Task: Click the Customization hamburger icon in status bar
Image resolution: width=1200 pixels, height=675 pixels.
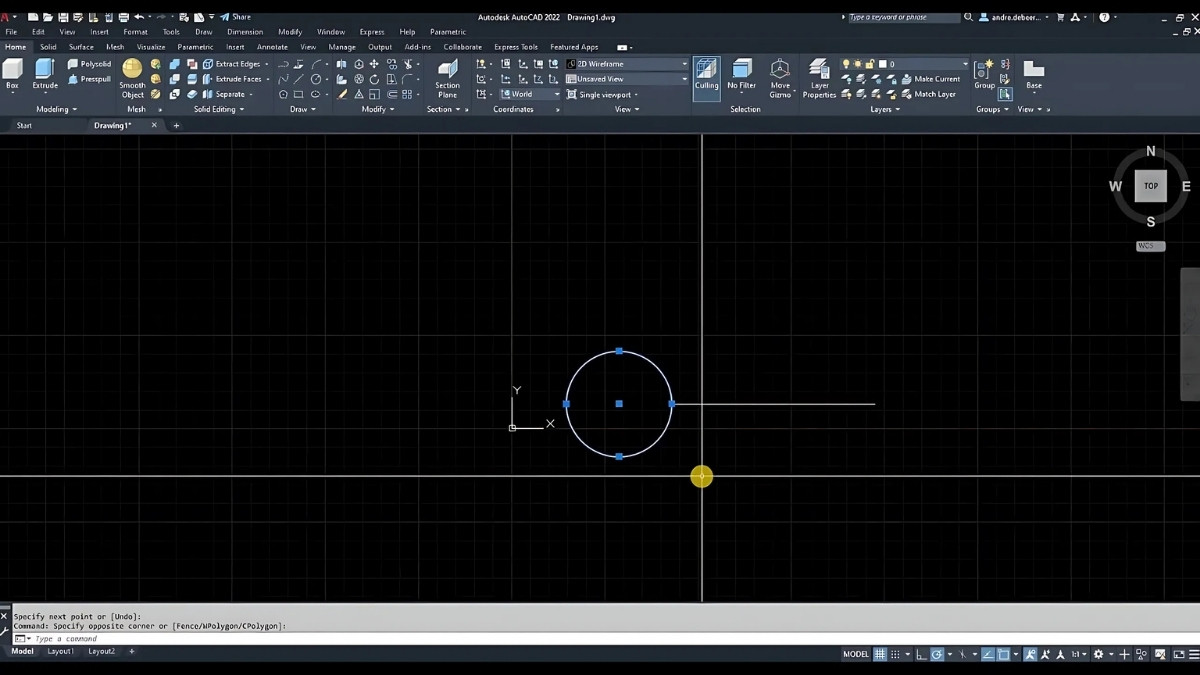Action: [x=1194, y=654]
